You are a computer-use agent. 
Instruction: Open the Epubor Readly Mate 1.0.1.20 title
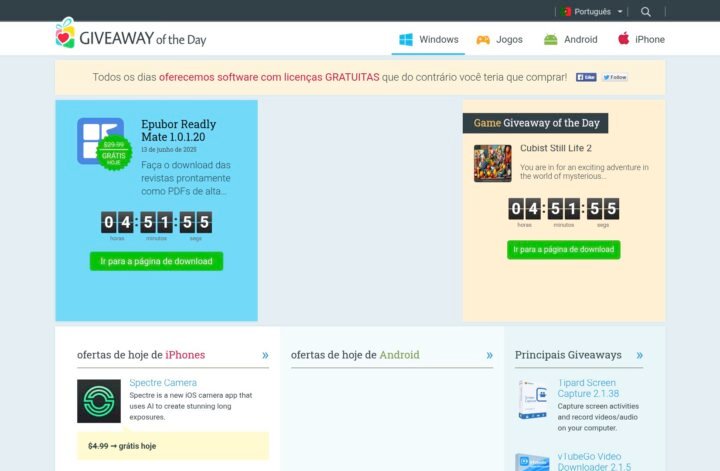pos(178,130)
